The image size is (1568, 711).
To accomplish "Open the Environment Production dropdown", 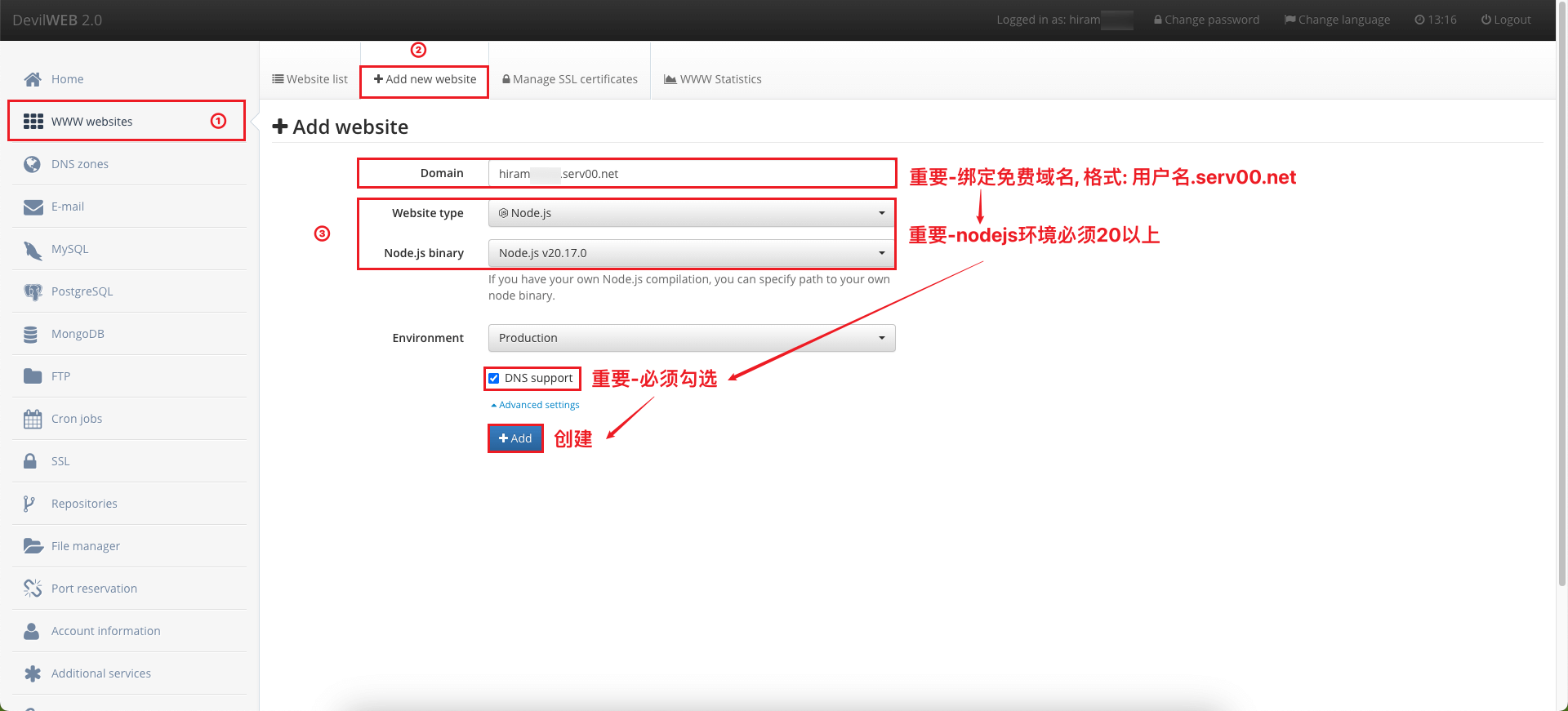I will (692, 338).
